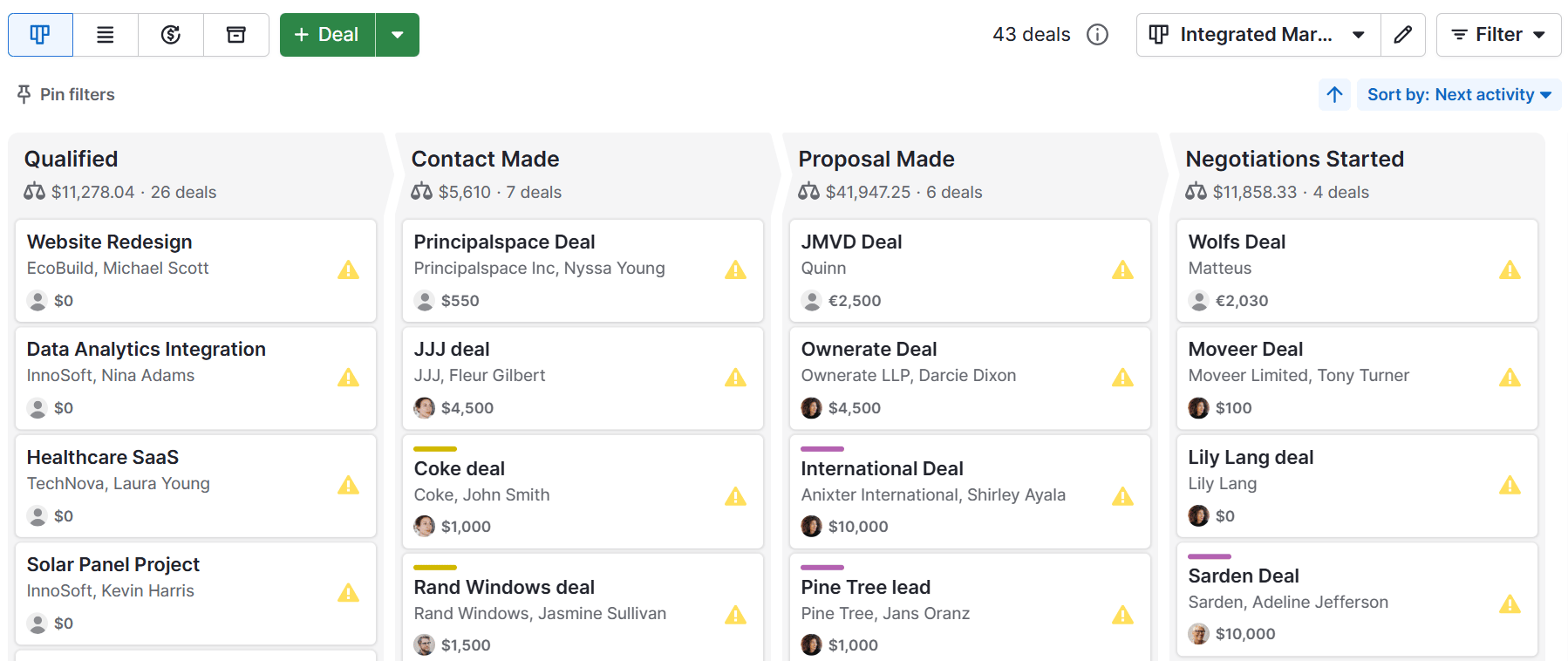This screenshot has width=1568, height=661.
Task: Switch to list view
Action: pyautogui.click(x=106, y=35)
